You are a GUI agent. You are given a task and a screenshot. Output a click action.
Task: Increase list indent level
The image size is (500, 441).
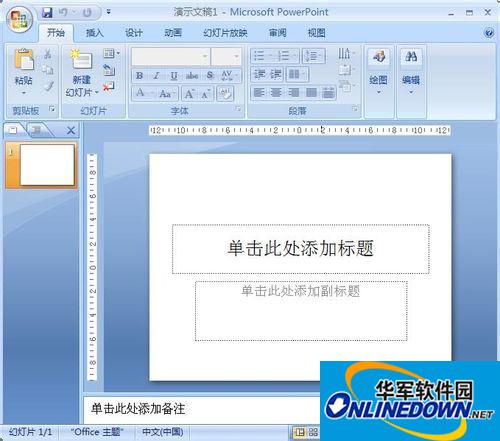pos(276,74)
